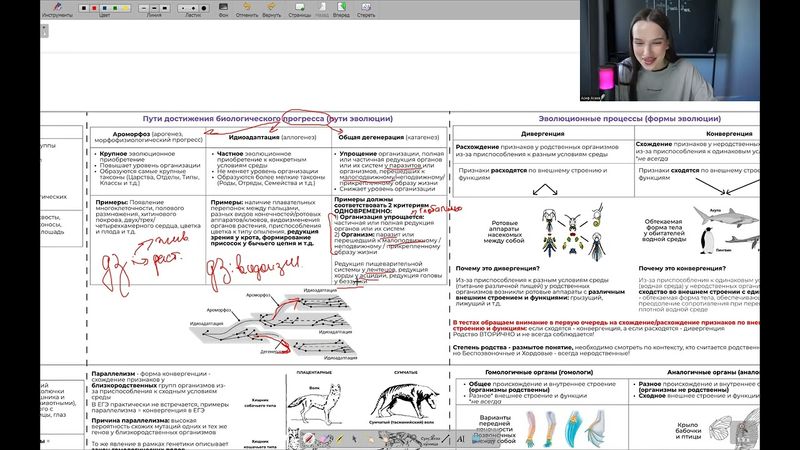Click the Назад (Back) page icon
This screenshot has height=450, width=800.
(322, 7)
